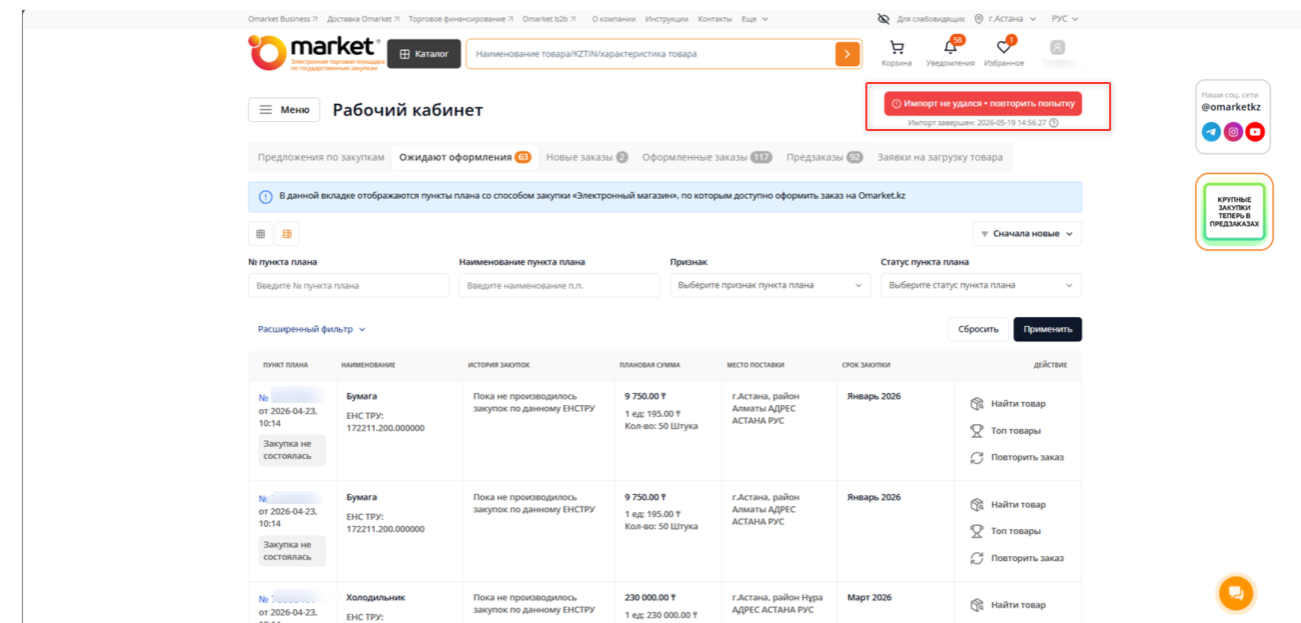Expand the Еще top menu
1301x623 pixels.
pos(755,19)
